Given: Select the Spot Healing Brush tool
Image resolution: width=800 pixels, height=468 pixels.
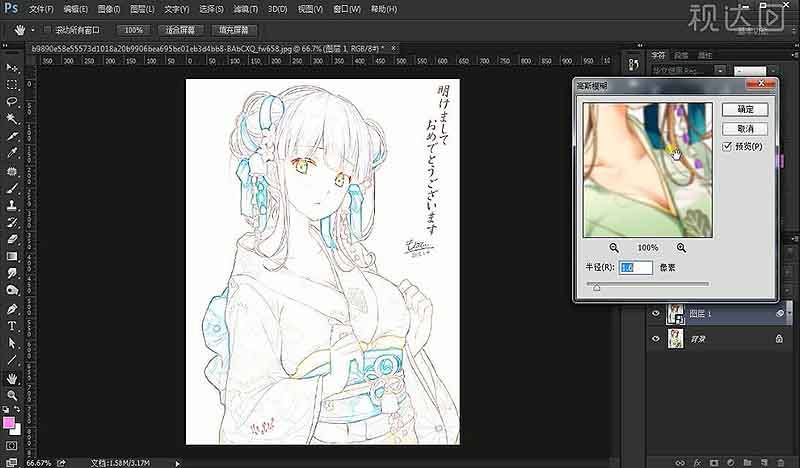Looking at the screenshot, I should (12, 170).
